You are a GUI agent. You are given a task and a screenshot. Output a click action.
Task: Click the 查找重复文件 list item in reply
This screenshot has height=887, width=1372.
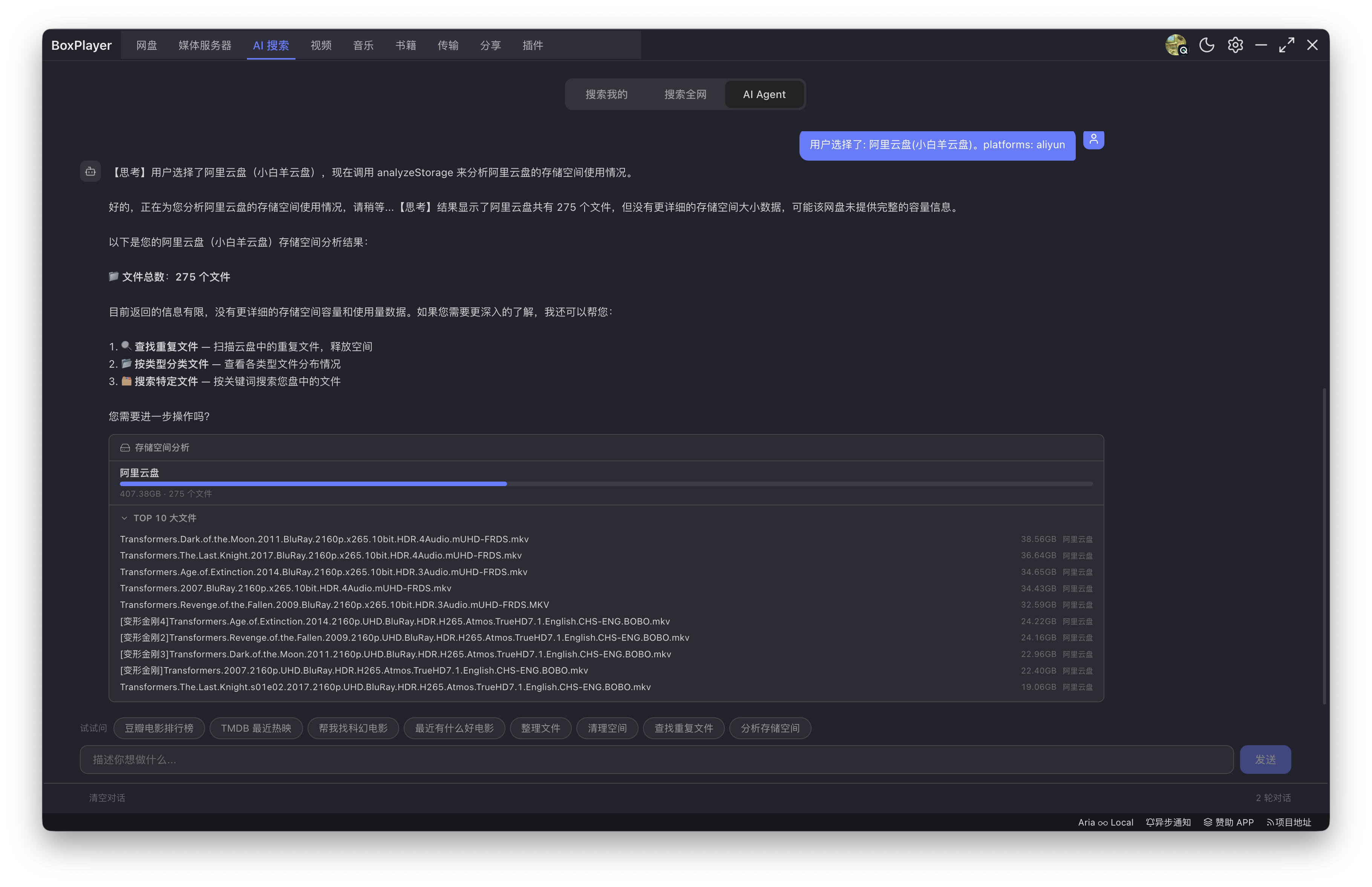click(240, 347)
